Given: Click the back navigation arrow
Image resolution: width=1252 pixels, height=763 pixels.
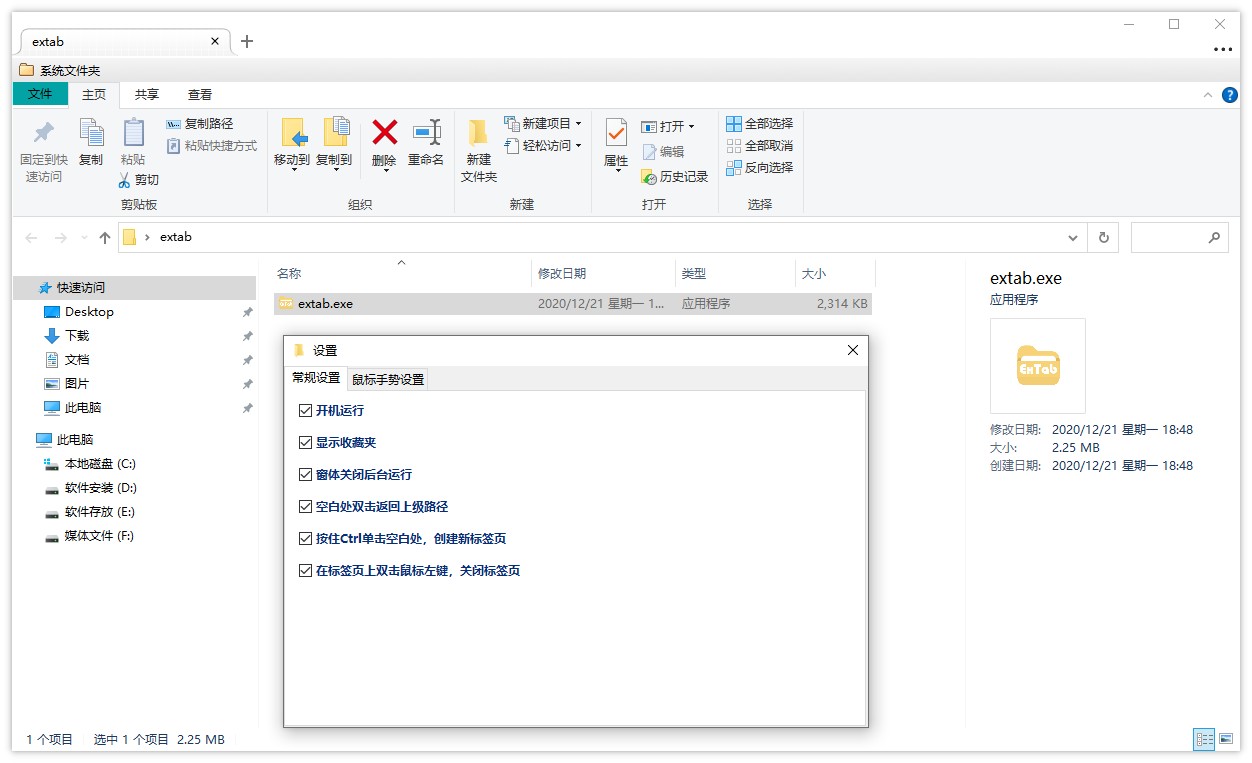Looking at the screenshot, I should 31,238.
